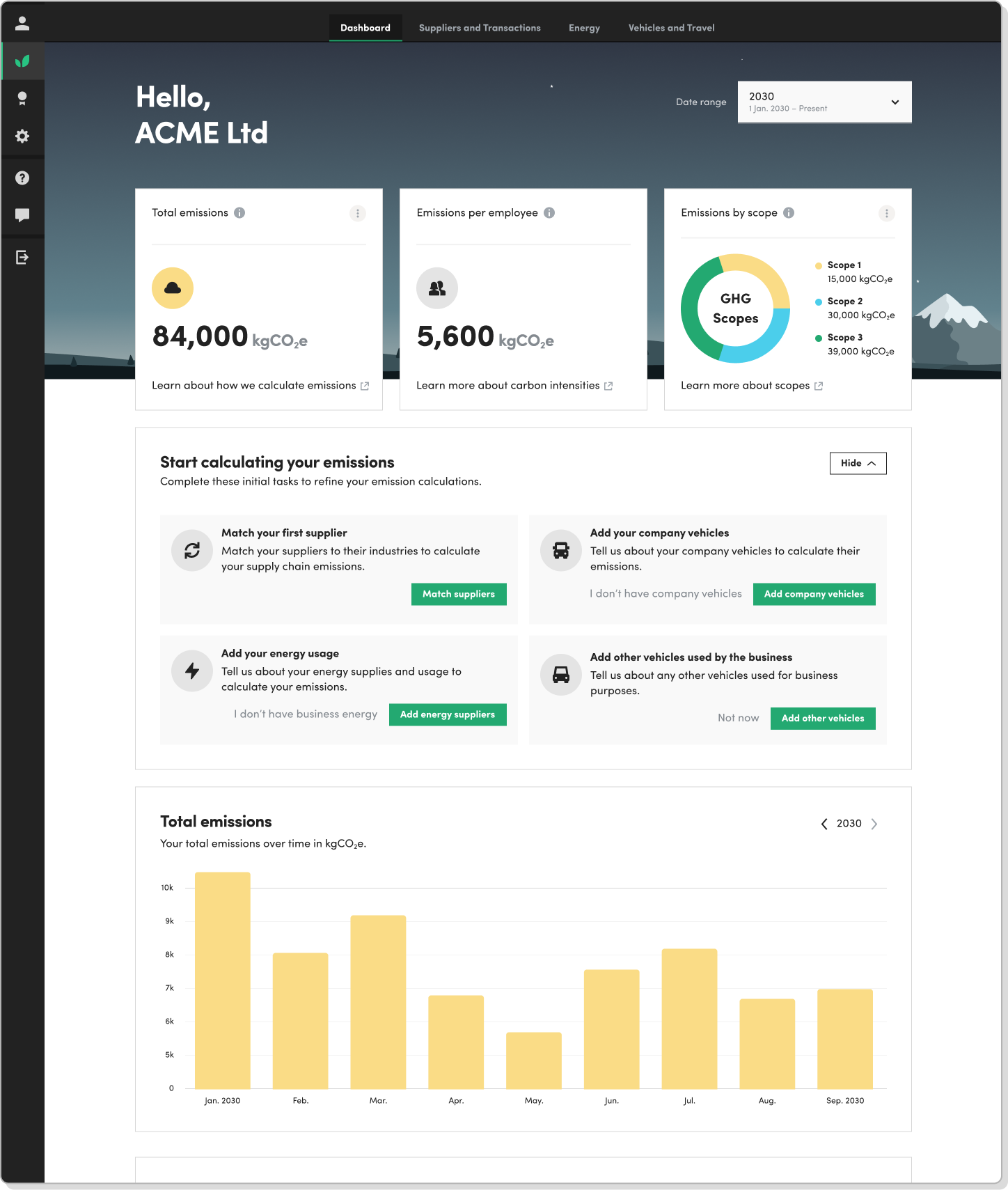
Task: Open the Date range 2030 dropdown
Action: pos(825,102)
